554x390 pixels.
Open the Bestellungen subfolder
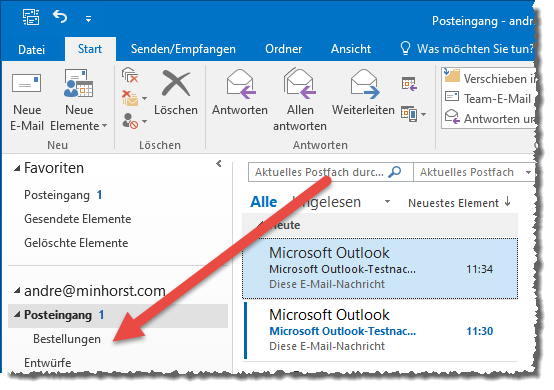point(67,339)
